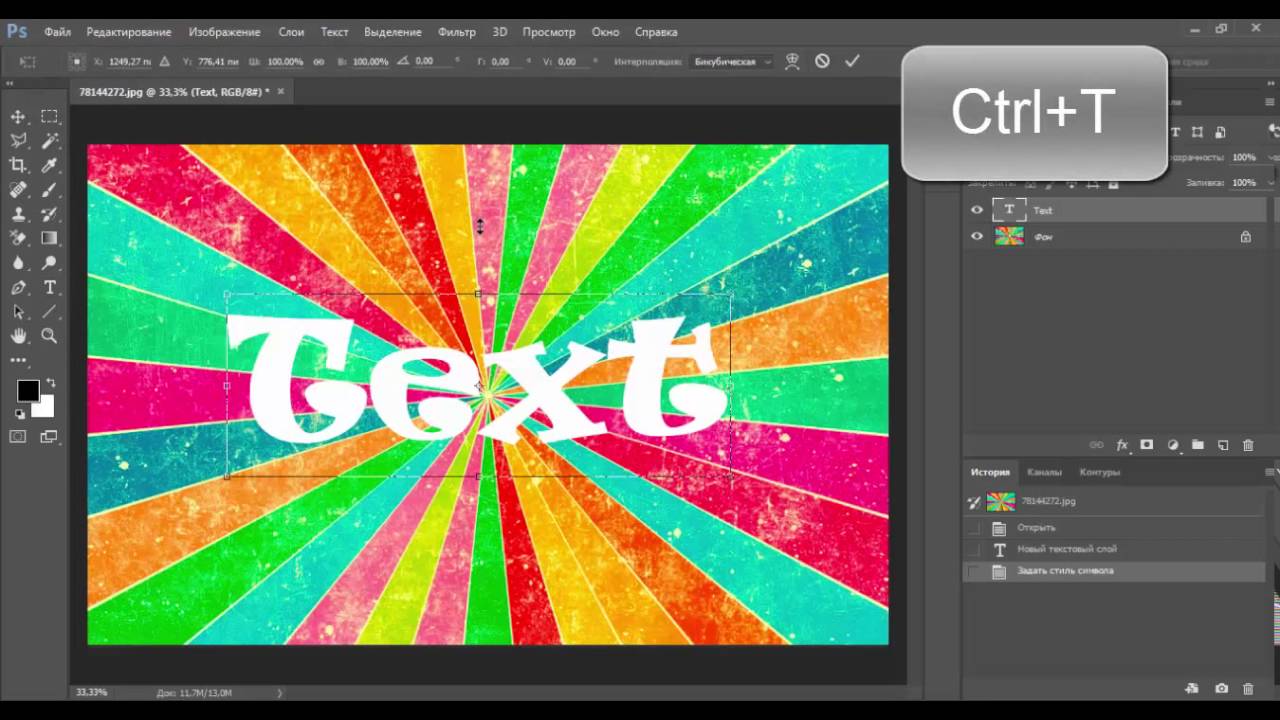Select the Polygonal Lasso tool
The width and height of the screenshot is (1280, 720).
click(18, 141)
